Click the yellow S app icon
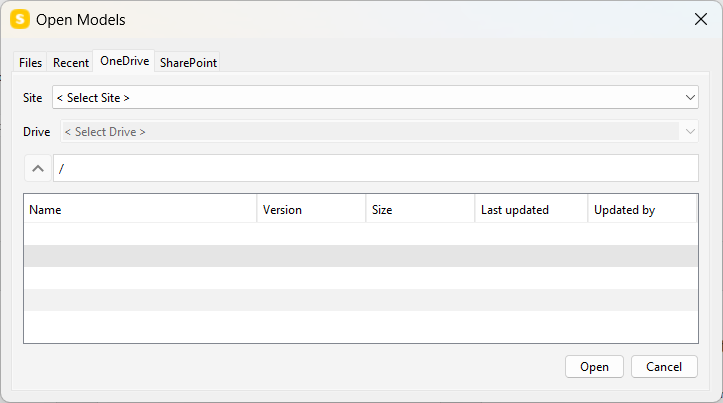 pyautogui.click(x=20, y=19)
